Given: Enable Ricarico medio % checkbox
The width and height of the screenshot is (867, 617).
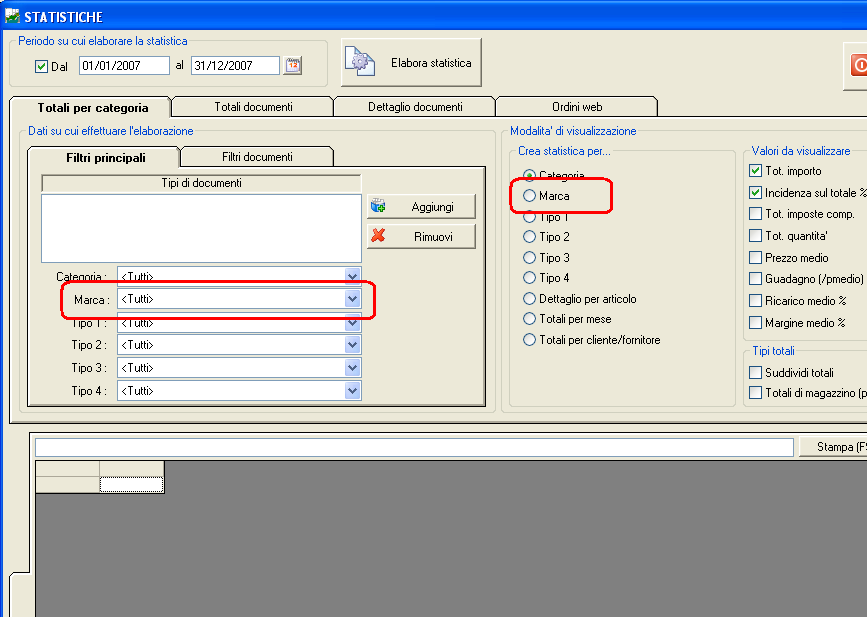Looking at the screenshot, I should 755,300.
